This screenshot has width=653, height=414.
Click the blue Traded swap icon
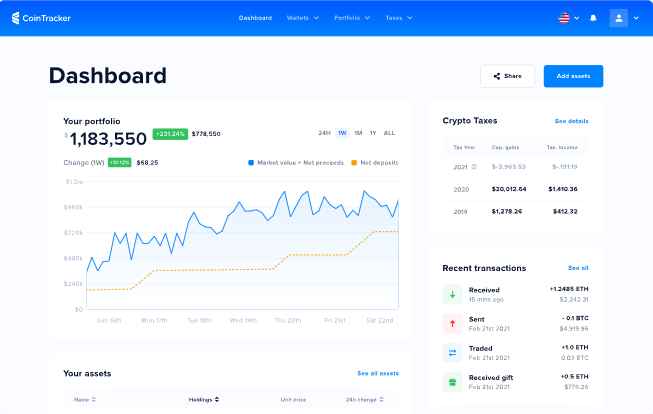point(452,352)
